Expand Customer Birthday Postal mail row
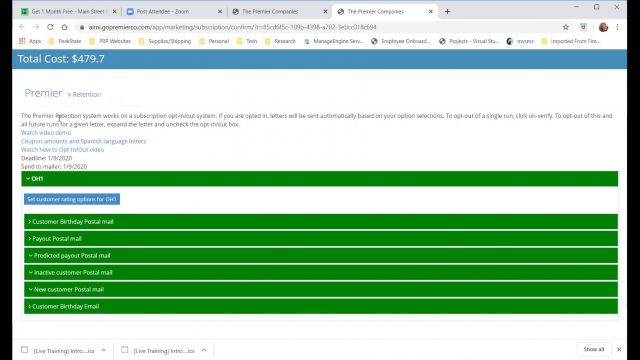The image size is (640, 360). tap(321, 222)
